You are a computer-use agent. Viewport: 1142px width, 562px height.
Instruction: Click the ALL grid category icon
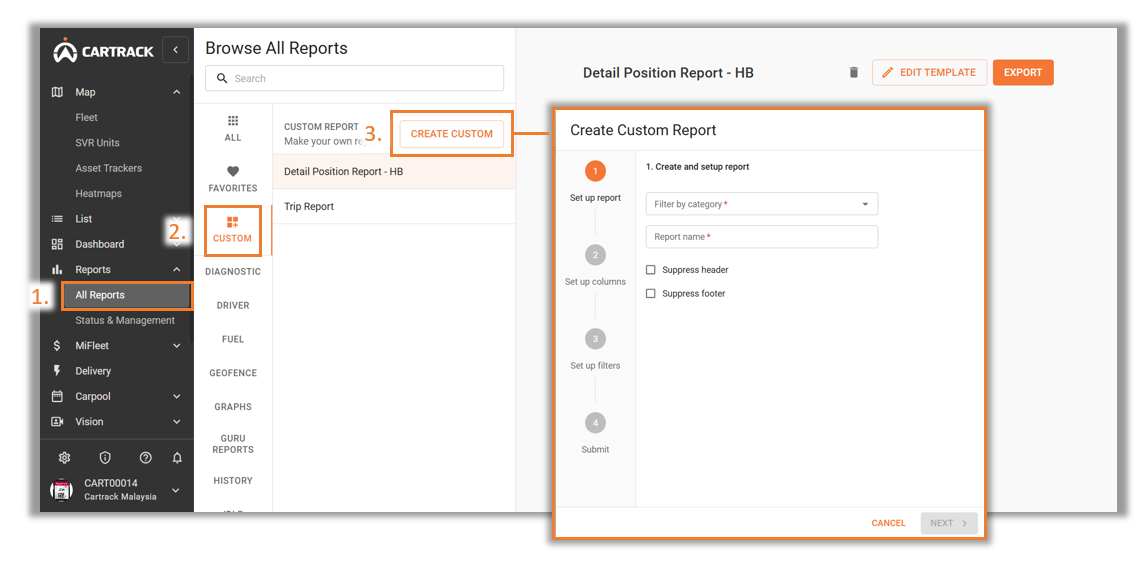(233, 120)
